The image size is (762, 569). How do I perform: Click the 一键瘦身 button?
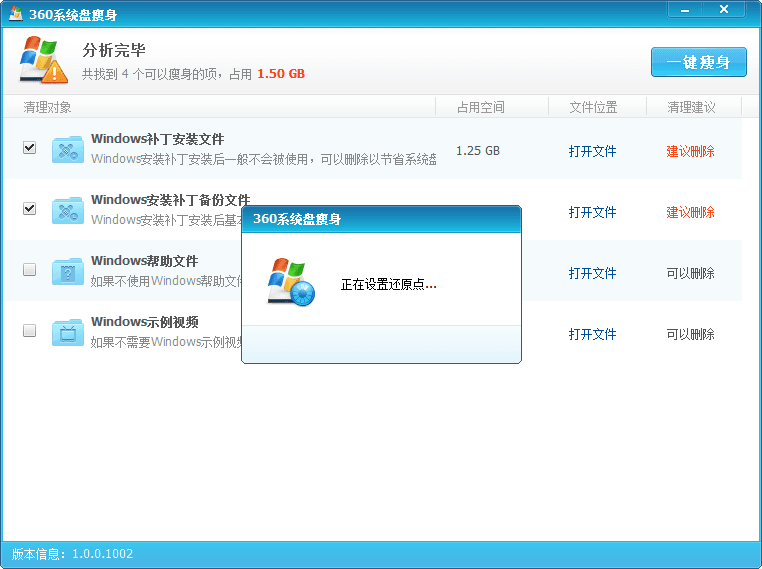pyautogui.click(x=698, y=62)
